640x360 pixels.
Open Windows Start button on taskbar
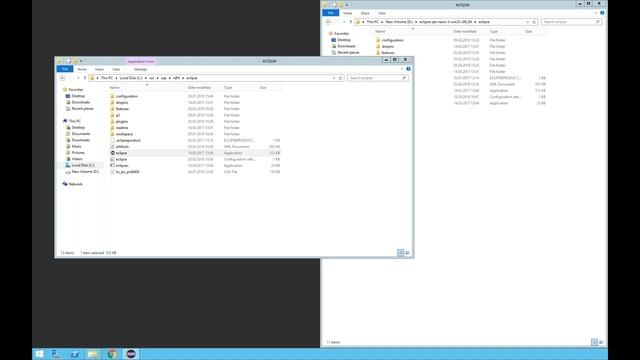pyautogui.click(x=39, y=354)
